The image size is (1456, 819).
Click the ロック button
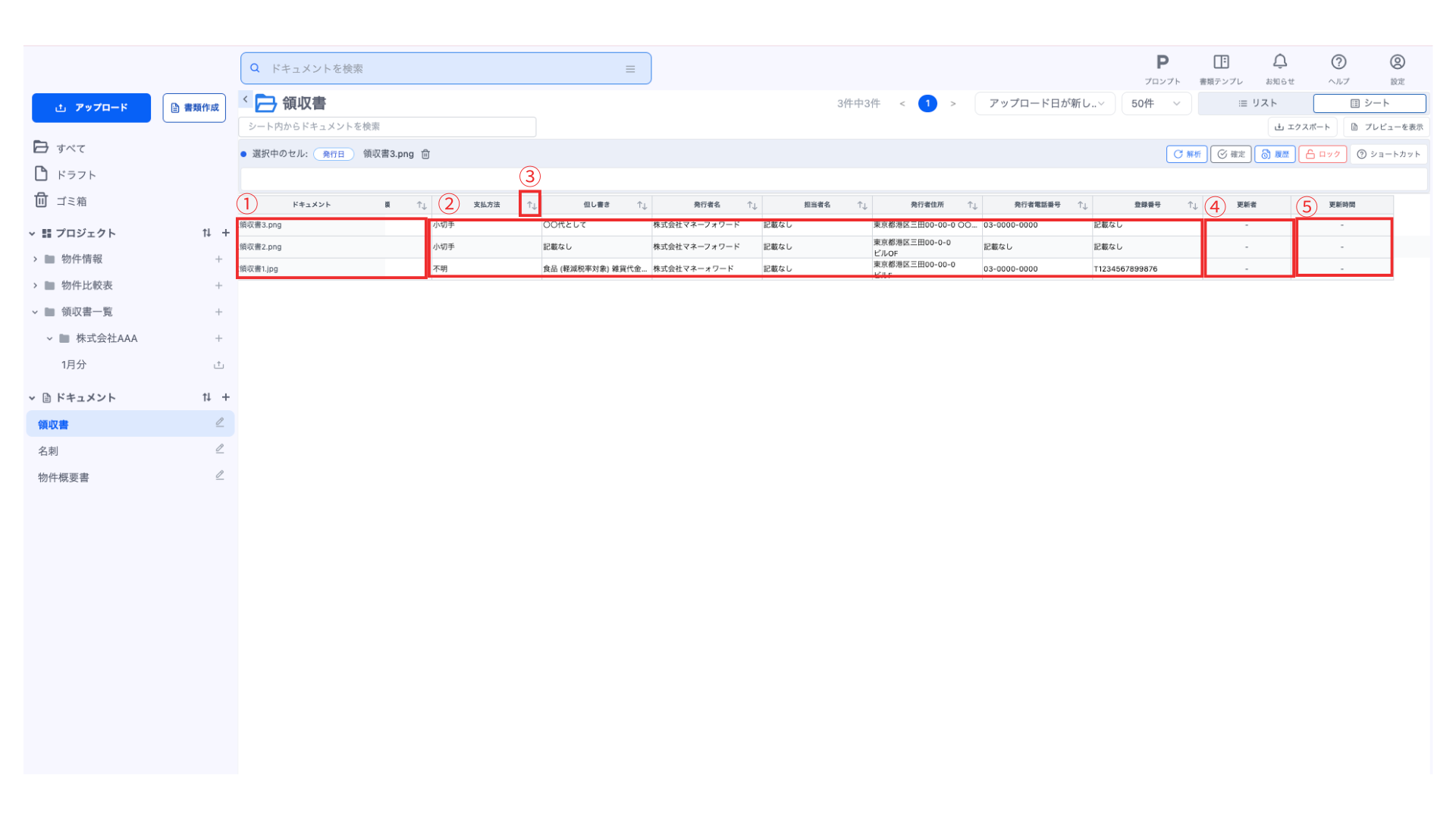[1323, 154]
